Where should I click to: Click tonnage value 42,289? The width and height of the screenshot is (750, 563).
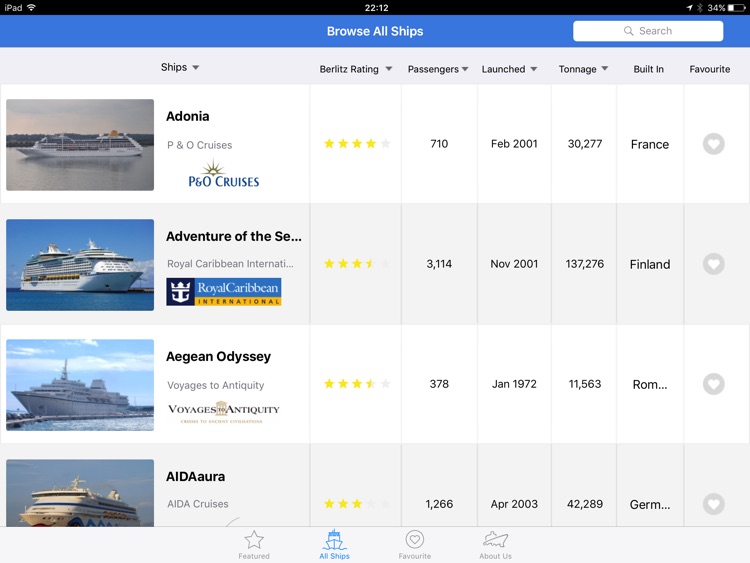click(x=585, y=504)
